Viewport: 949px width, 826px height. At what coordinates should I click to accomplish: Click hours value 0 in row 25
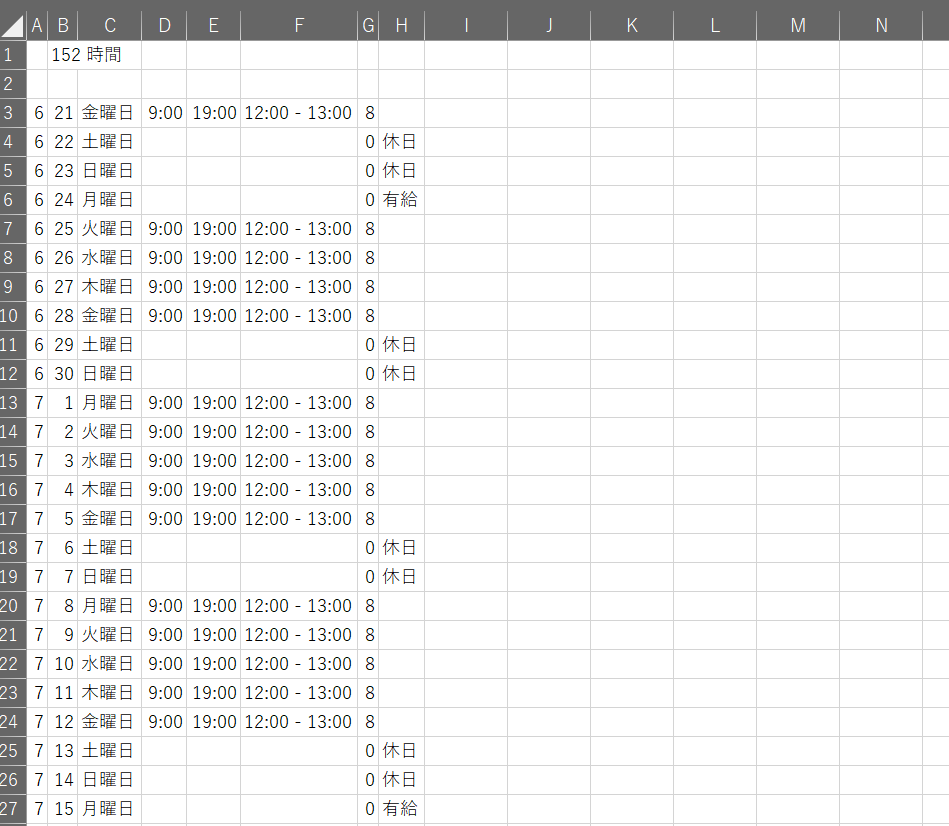370,751
